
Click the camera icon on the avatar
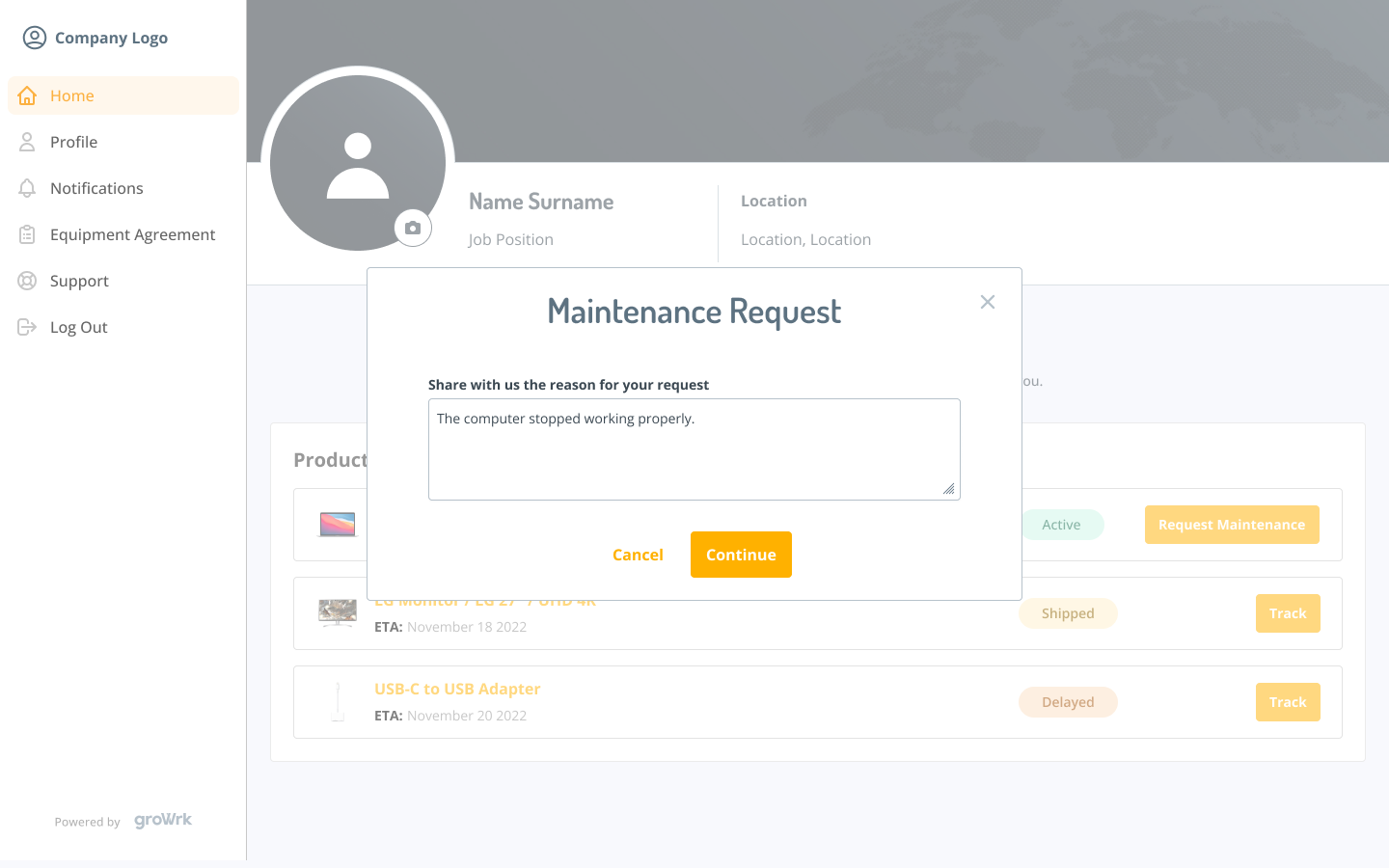413,228
